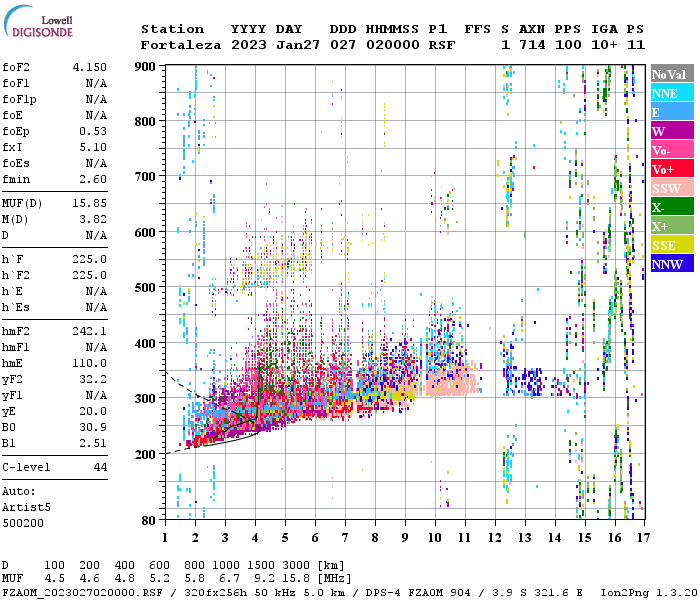Click the SSE yellow legend swatch
The image size is (700, 600).
(x=670, y=246)
